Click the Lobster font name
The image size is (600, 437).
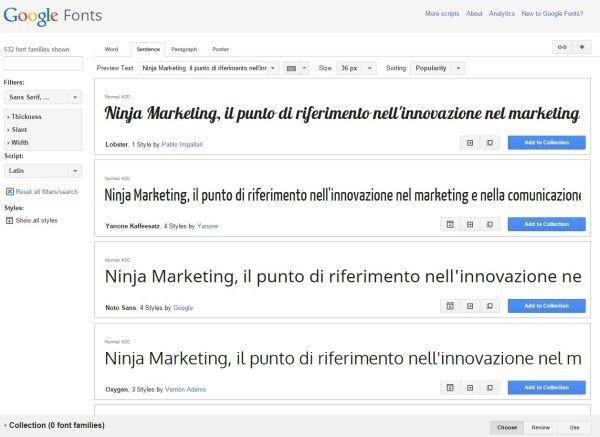[x=116, y=144]
